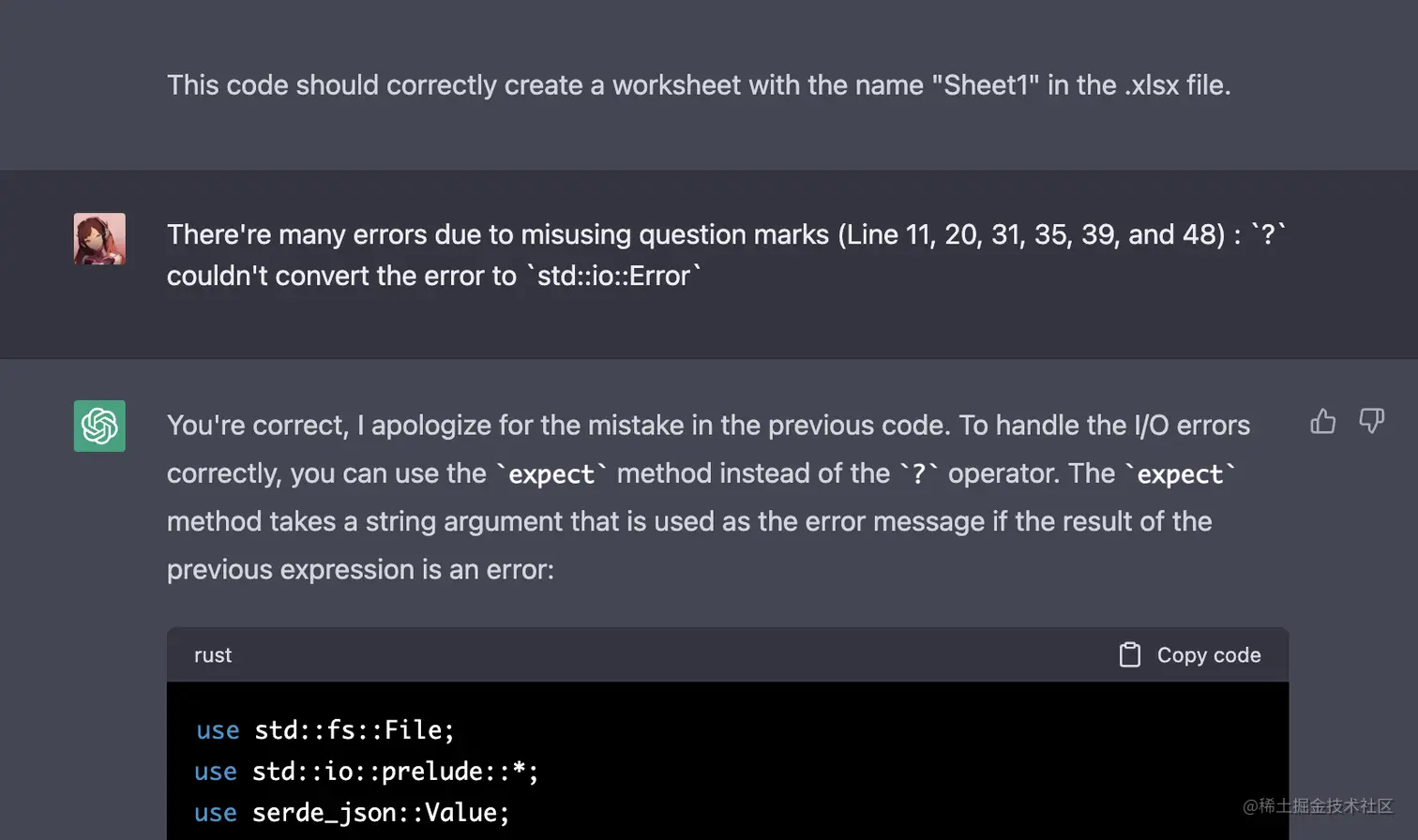
Task: Click the user's anime profile avatar
Action: tap(99, 238)
